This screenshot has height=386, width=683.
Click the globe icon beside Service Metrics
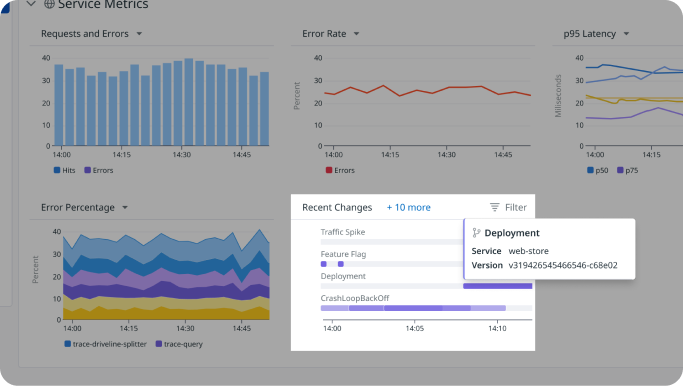point(49,4)
